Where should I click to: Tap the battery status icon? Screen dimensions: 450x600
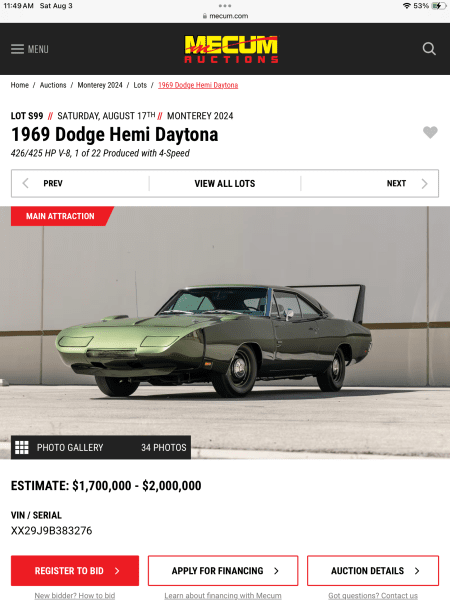(439, 6)
